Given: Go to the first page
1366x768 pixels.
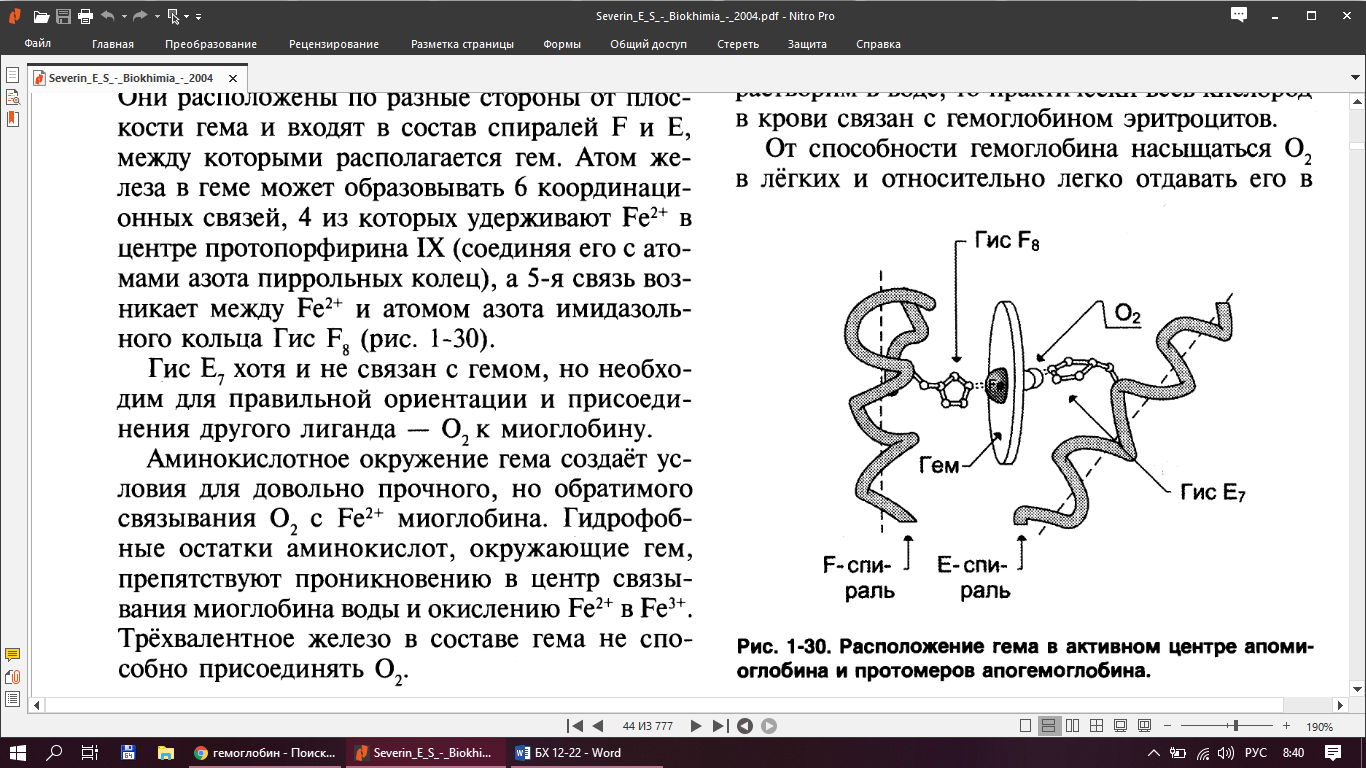Looking at the screenshot, I should click(575, 726).
